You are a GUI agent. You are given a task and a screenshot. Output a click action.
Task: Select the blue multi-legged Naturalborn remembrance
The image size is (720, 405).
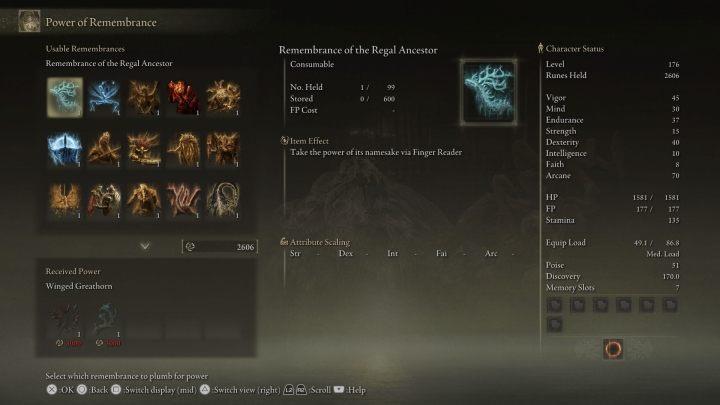click(104, 97)
